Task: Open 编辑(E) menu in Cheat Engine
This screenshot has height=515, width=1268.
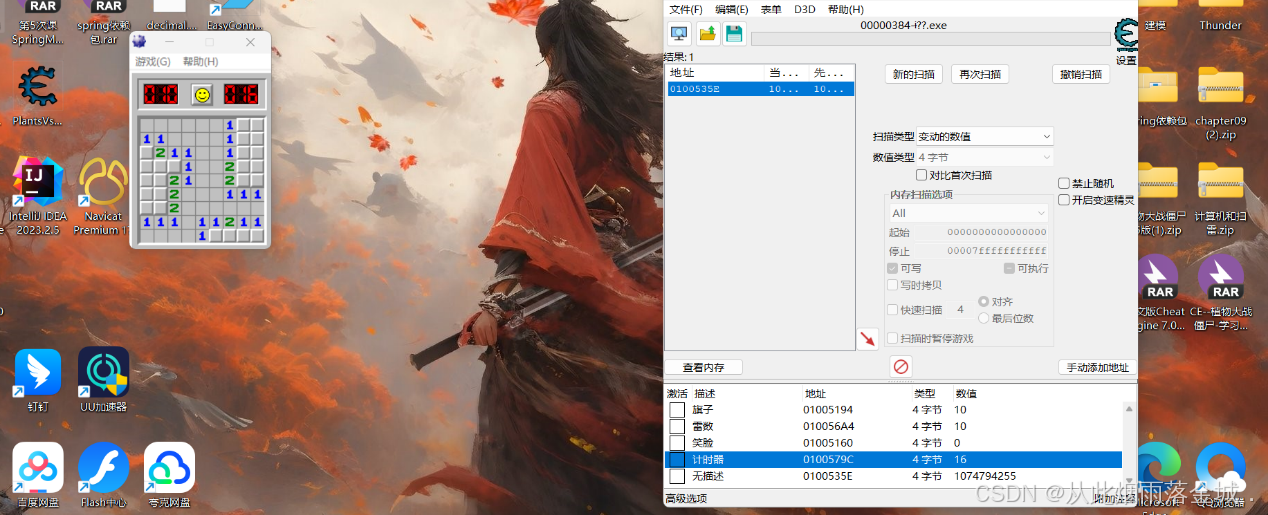Action: point(731,9)
